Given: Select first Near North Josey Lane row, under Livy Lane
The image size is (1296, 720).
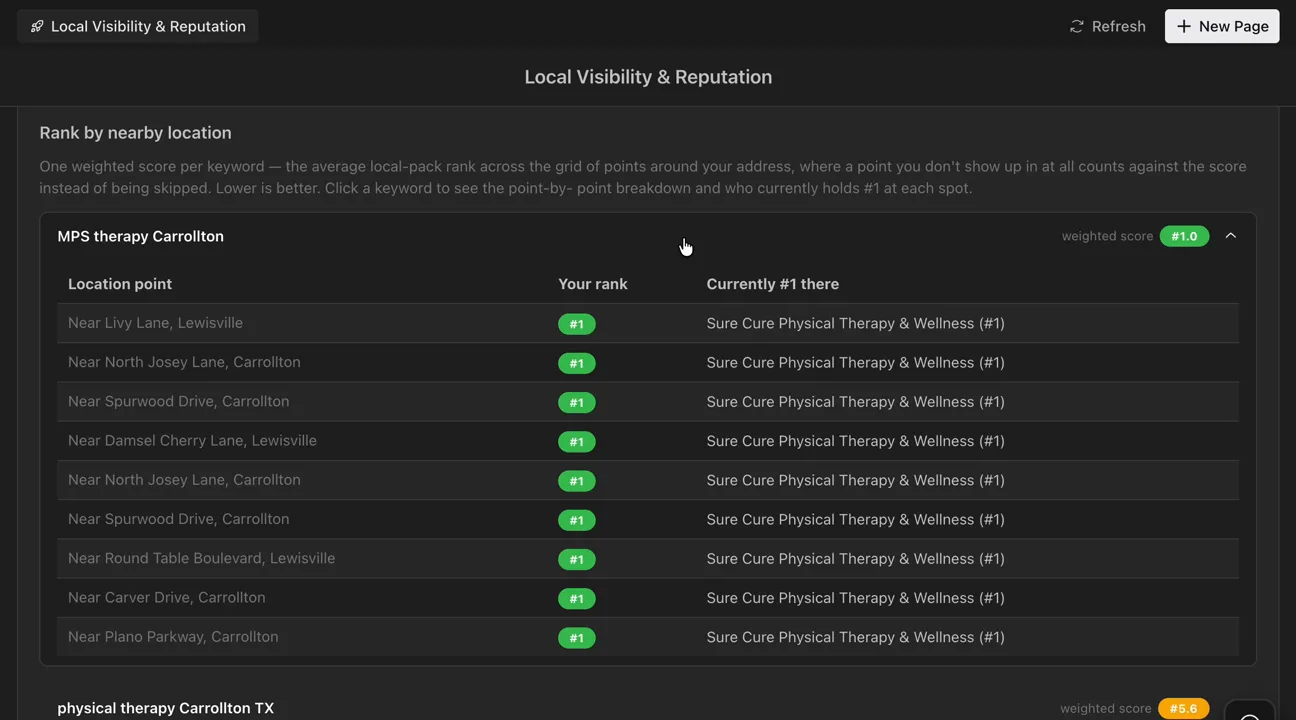Looking at the screenshot, I should (648, 362).
